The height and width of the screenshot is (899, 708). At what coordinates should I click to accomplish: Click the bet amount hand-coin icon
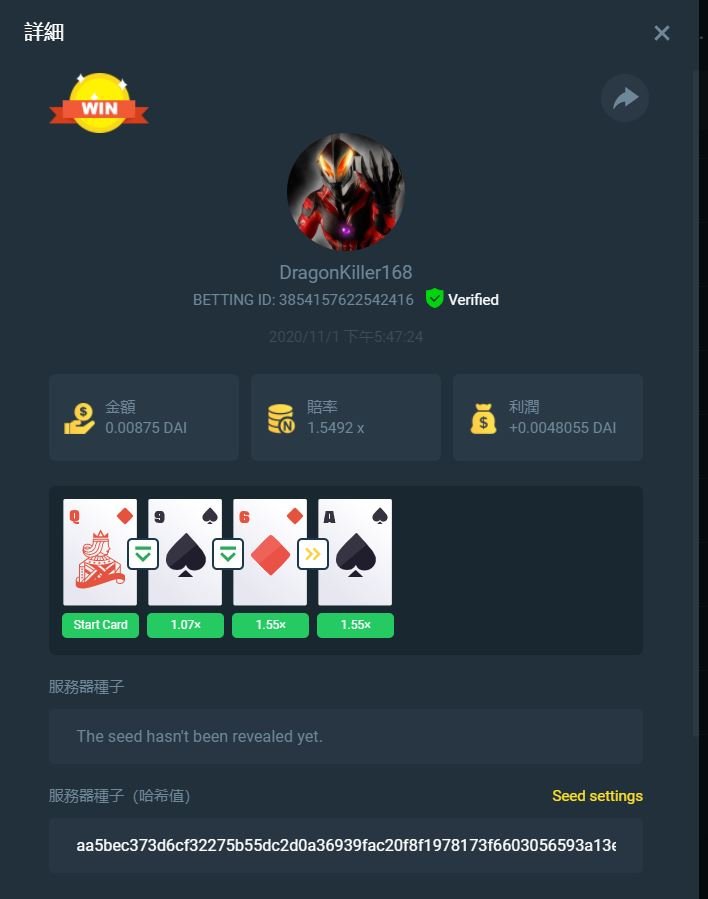coord(79,418)
